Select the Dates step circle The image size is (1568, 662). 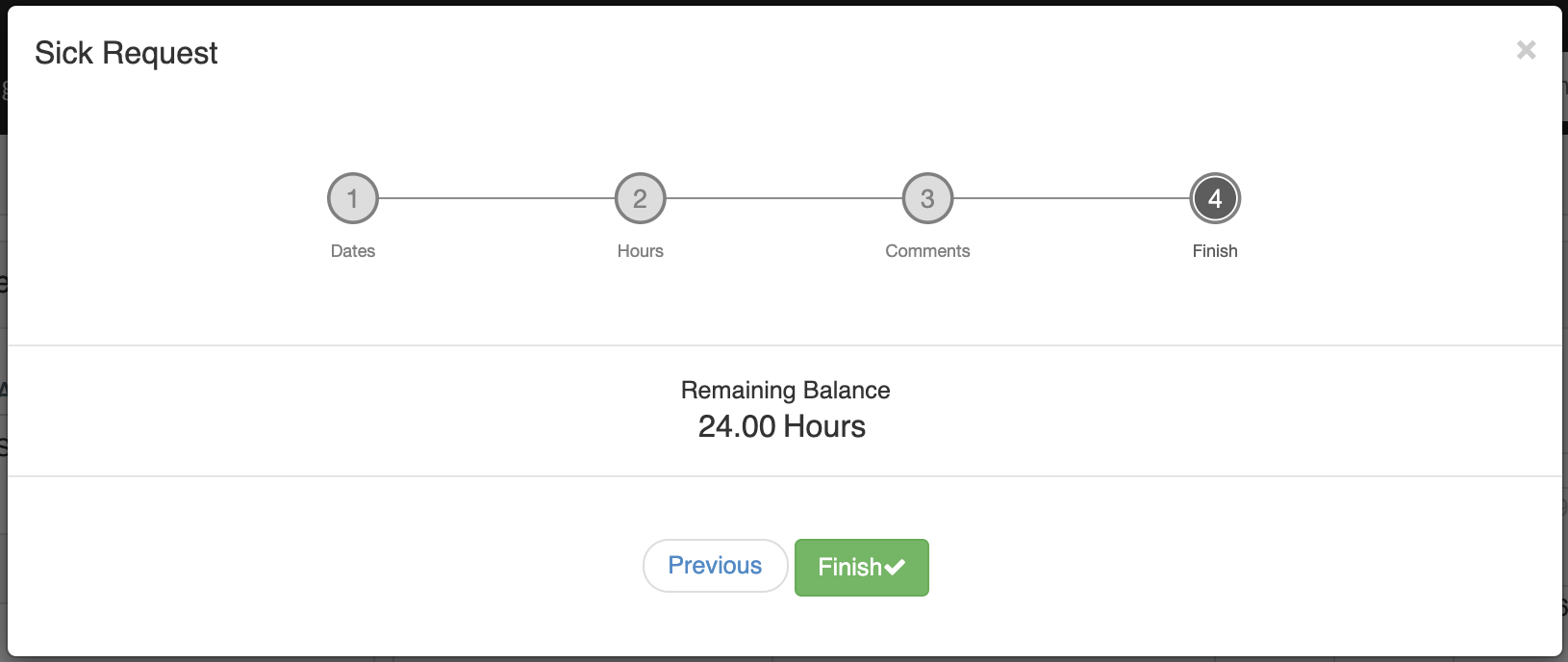click(353, 199)
